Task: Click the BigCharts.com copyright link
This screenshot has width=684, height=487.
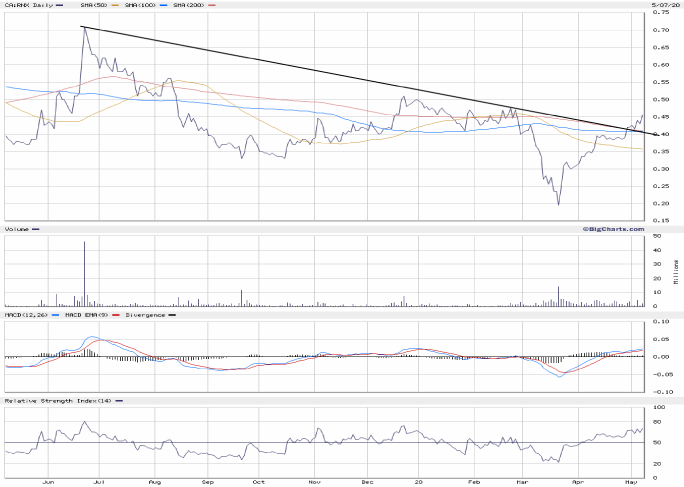Action: 613,229
